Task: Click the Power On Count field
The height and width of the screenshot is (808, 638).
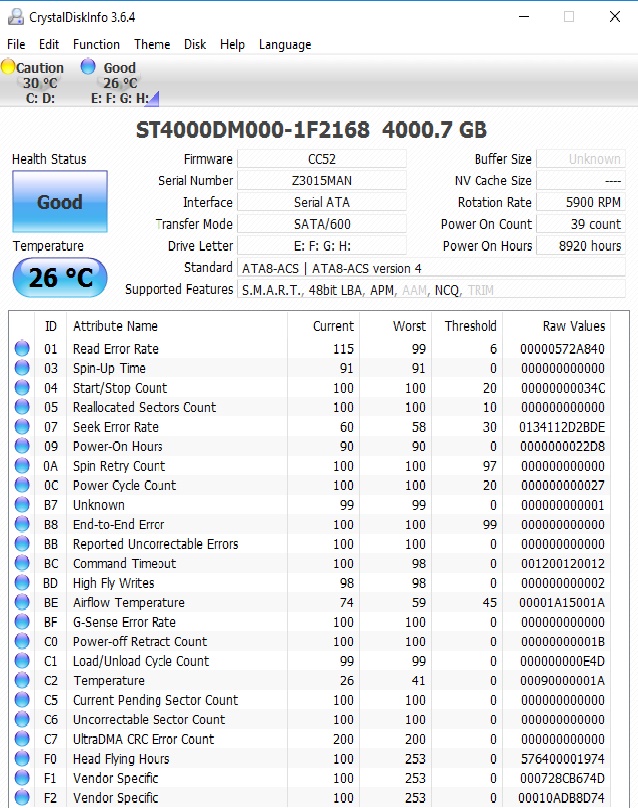Action: pyautogui.click(x=581, y=224)
